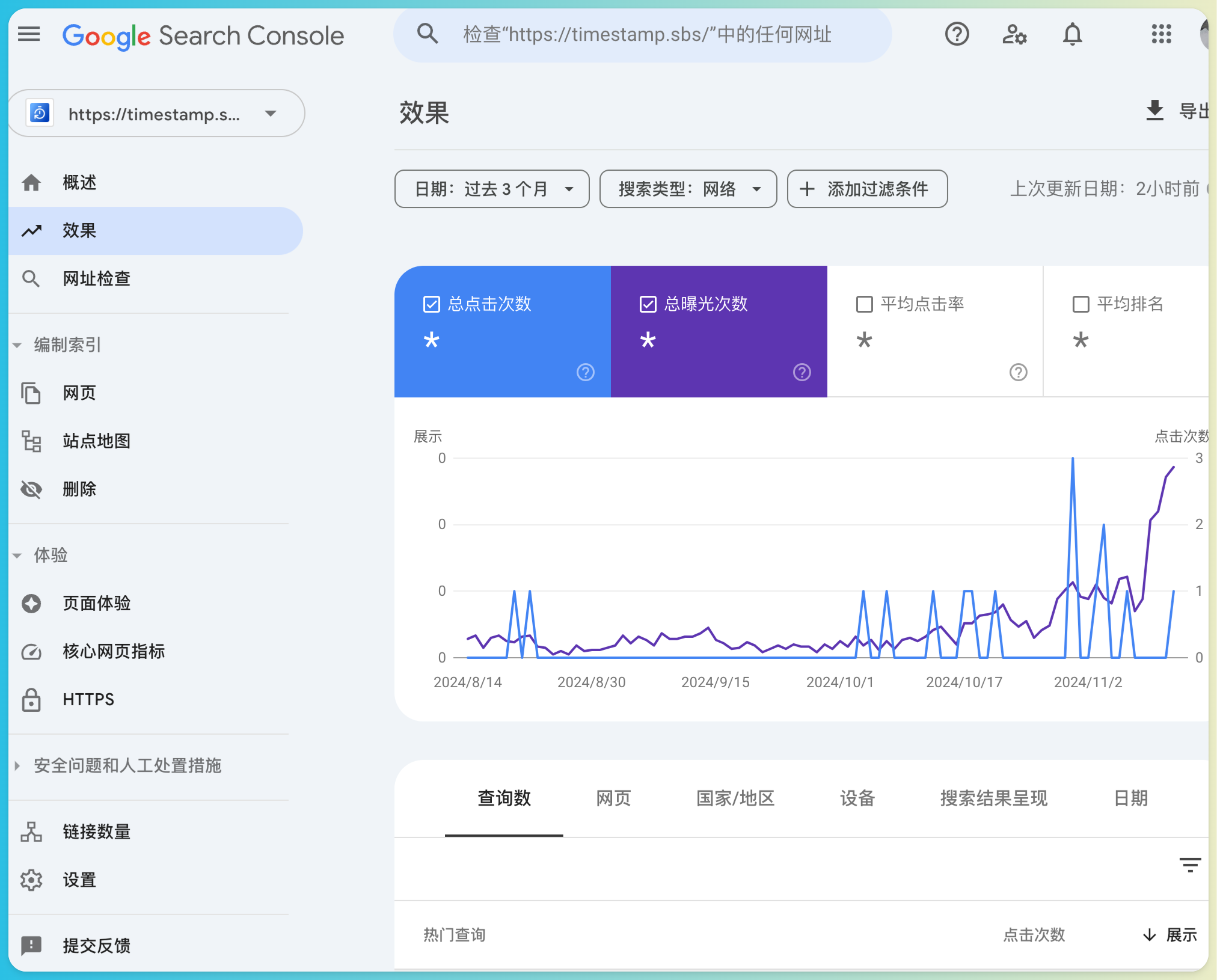Click the gear icon for 设置
This screenshot has width=1217, height=980.
(x=31, y=880)
